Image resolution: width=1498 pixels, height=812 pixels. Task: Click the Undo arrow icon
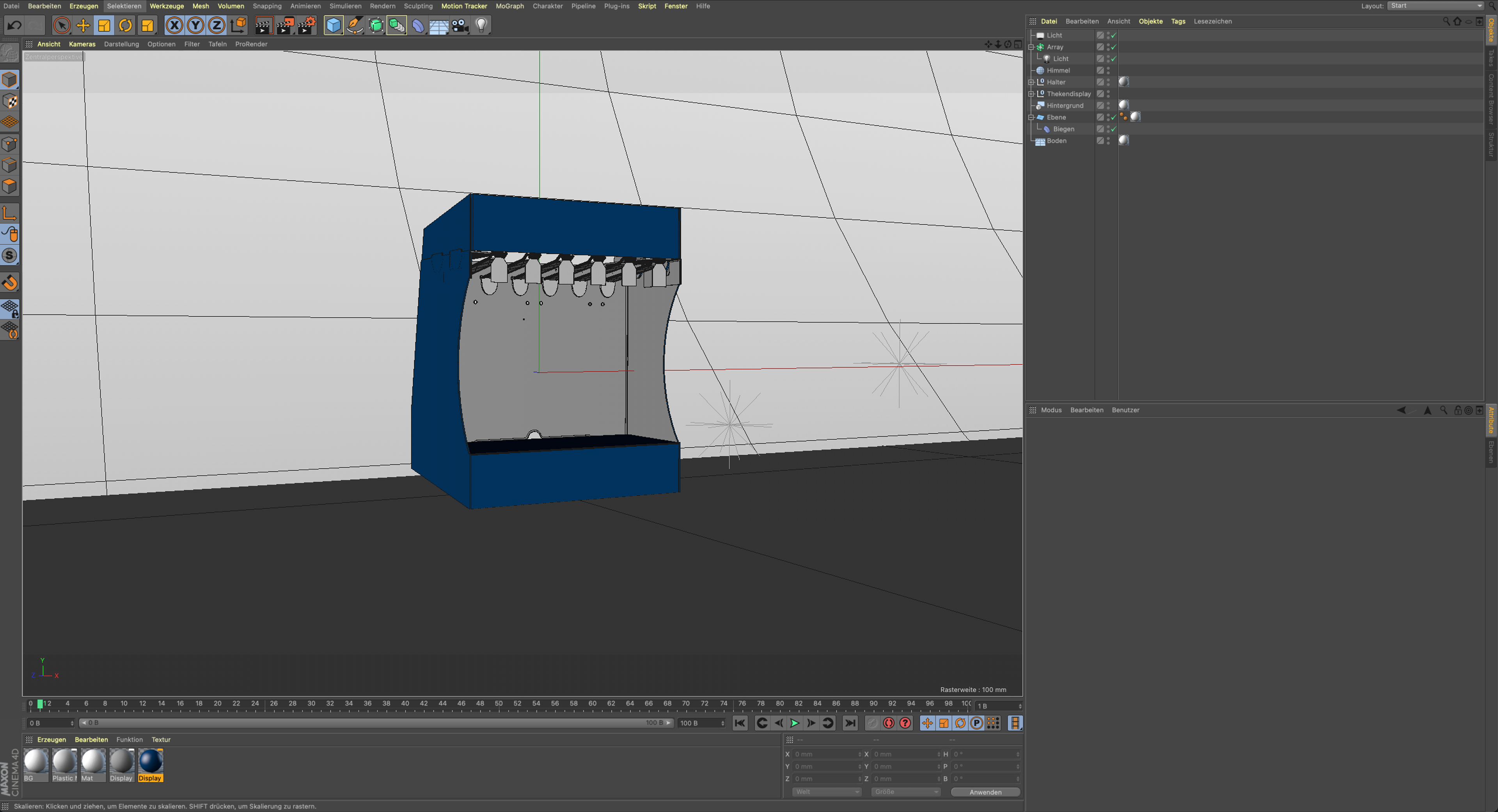click(x=14, y=26)
